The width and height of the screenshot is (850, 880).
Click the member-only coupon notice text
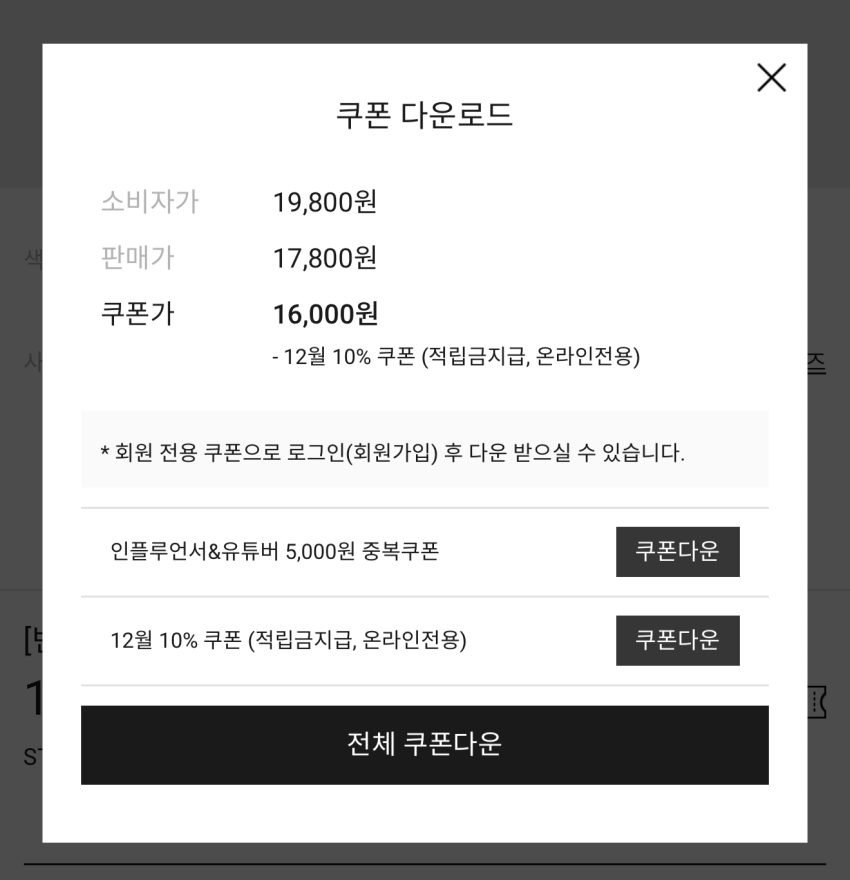coord(392,452)
